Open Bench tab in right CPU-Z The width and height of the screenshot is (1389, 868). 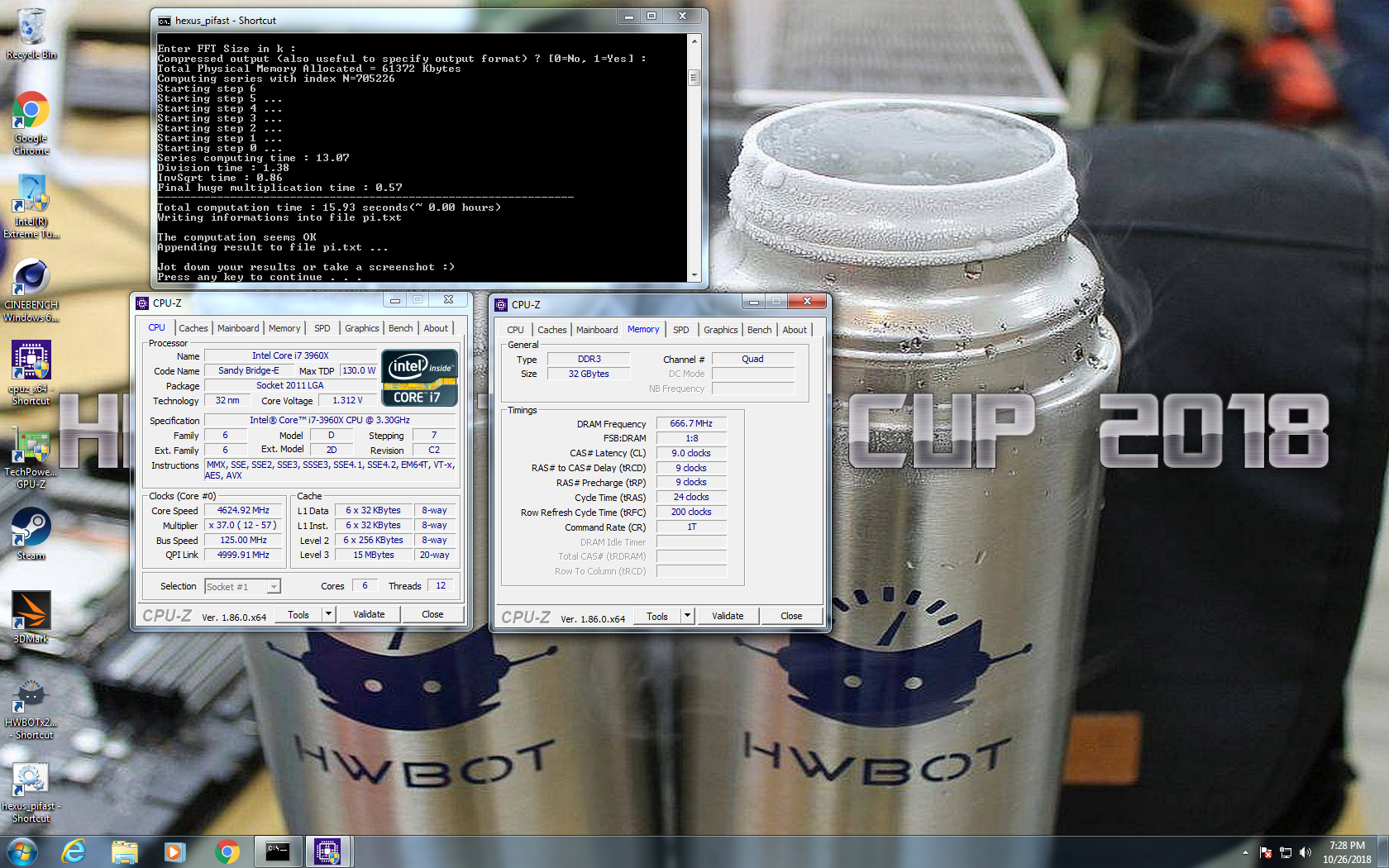click(x=760, y=330)
